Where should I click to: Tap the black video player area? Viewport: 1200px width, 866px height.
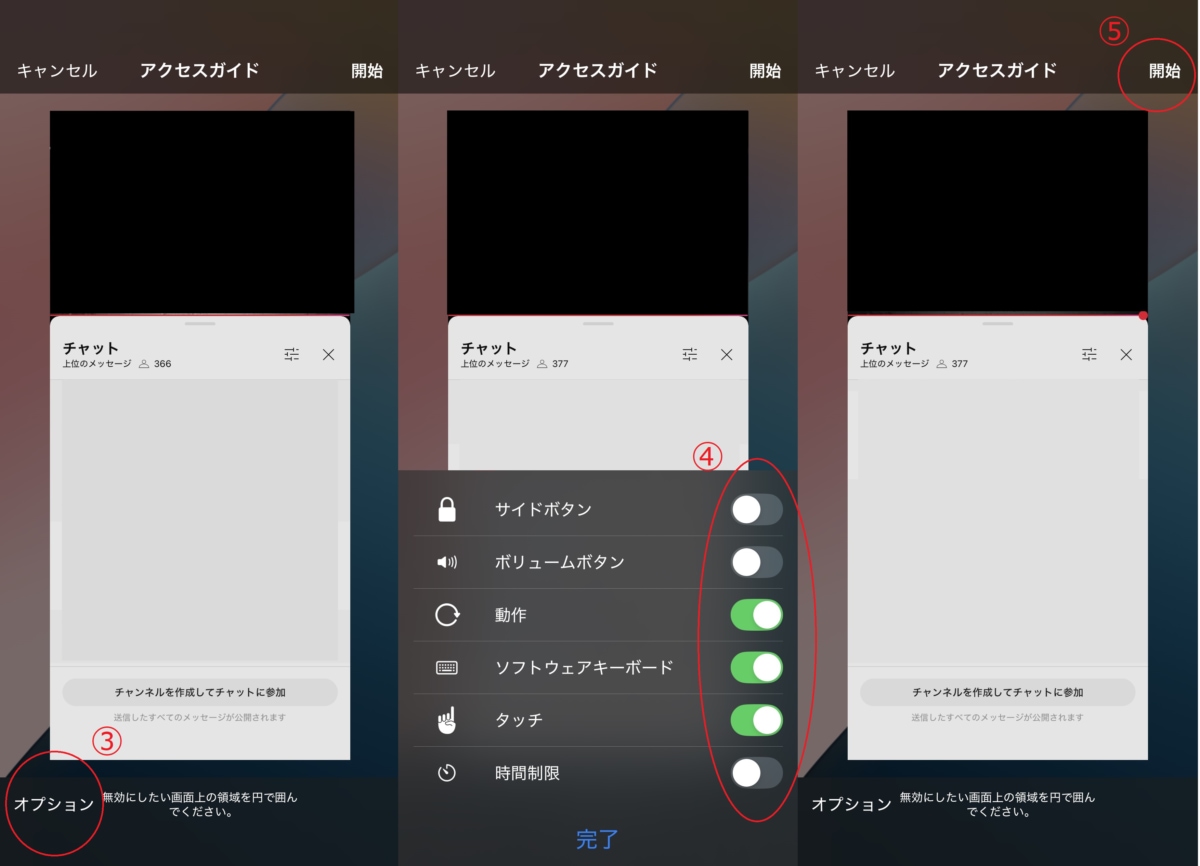tap(200, 210)
